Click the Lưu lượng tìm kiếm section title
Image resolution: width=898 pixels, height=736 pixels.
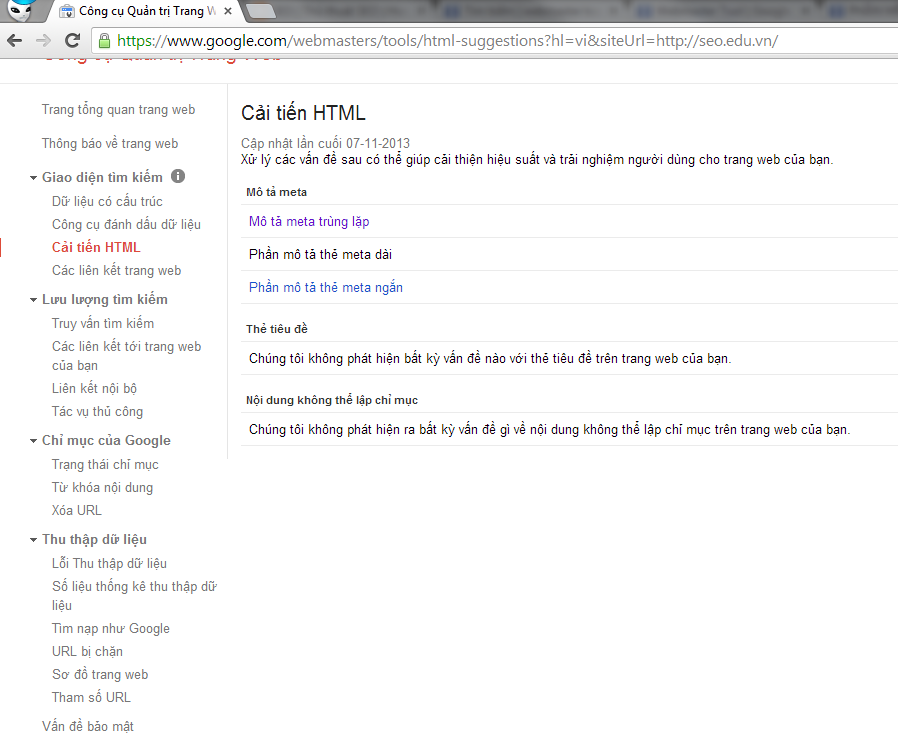pos(105,300)
